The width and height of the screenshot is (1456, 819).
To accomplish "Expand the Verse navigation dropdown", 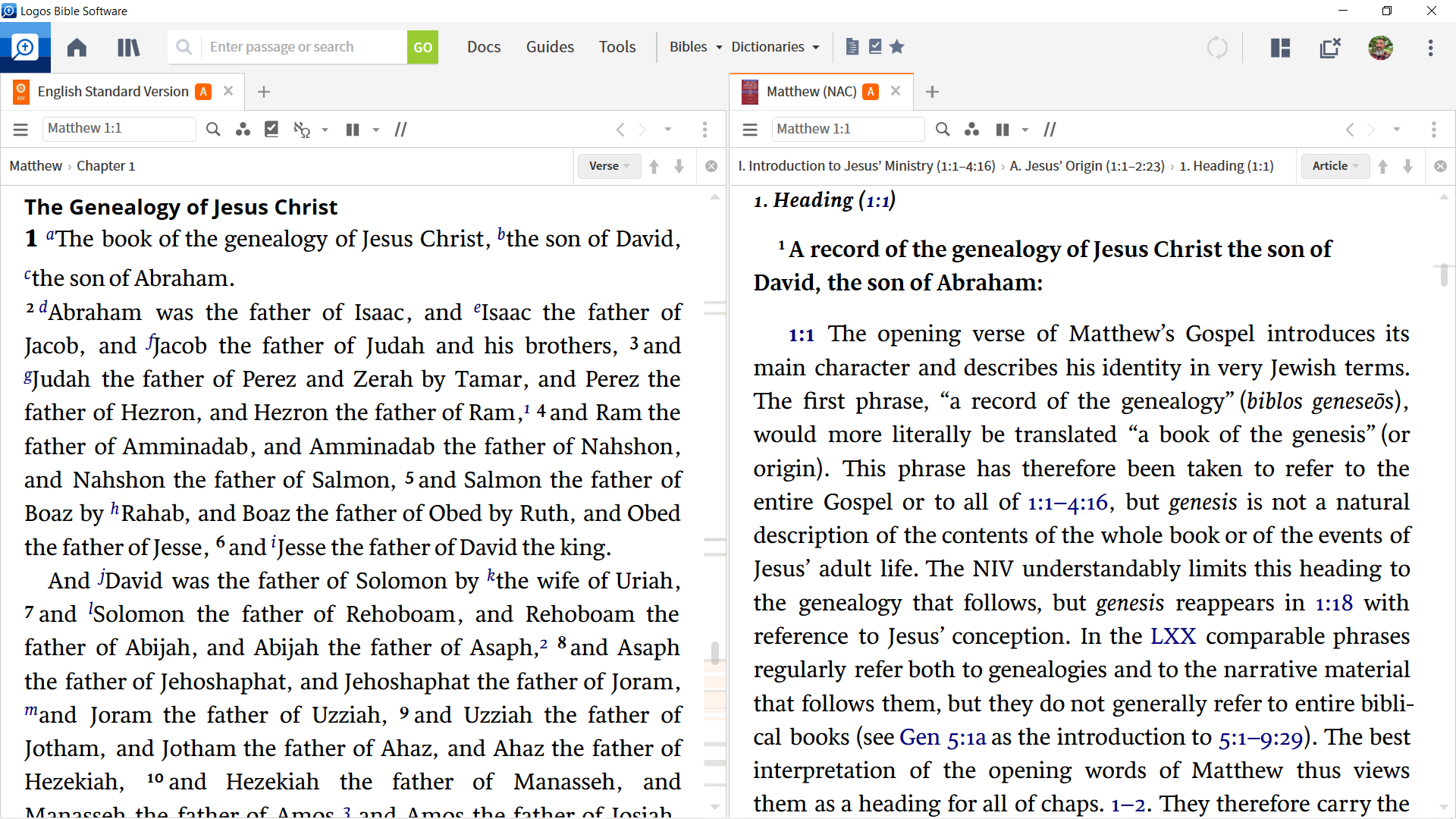I will [x=609, y=166].
